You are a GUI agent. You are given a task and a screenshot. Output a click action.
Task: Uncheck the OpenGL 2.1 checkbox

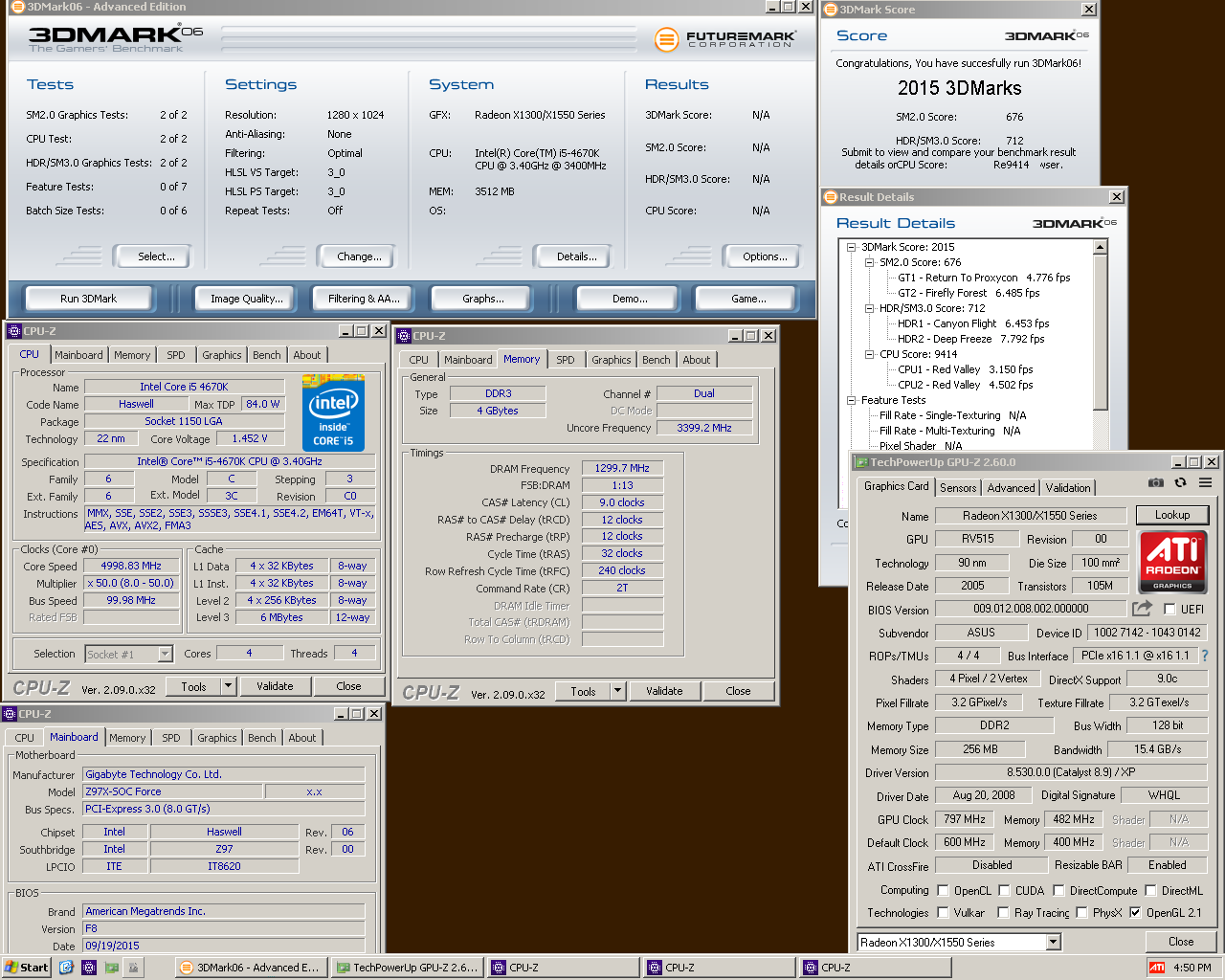click(1135, 912)
